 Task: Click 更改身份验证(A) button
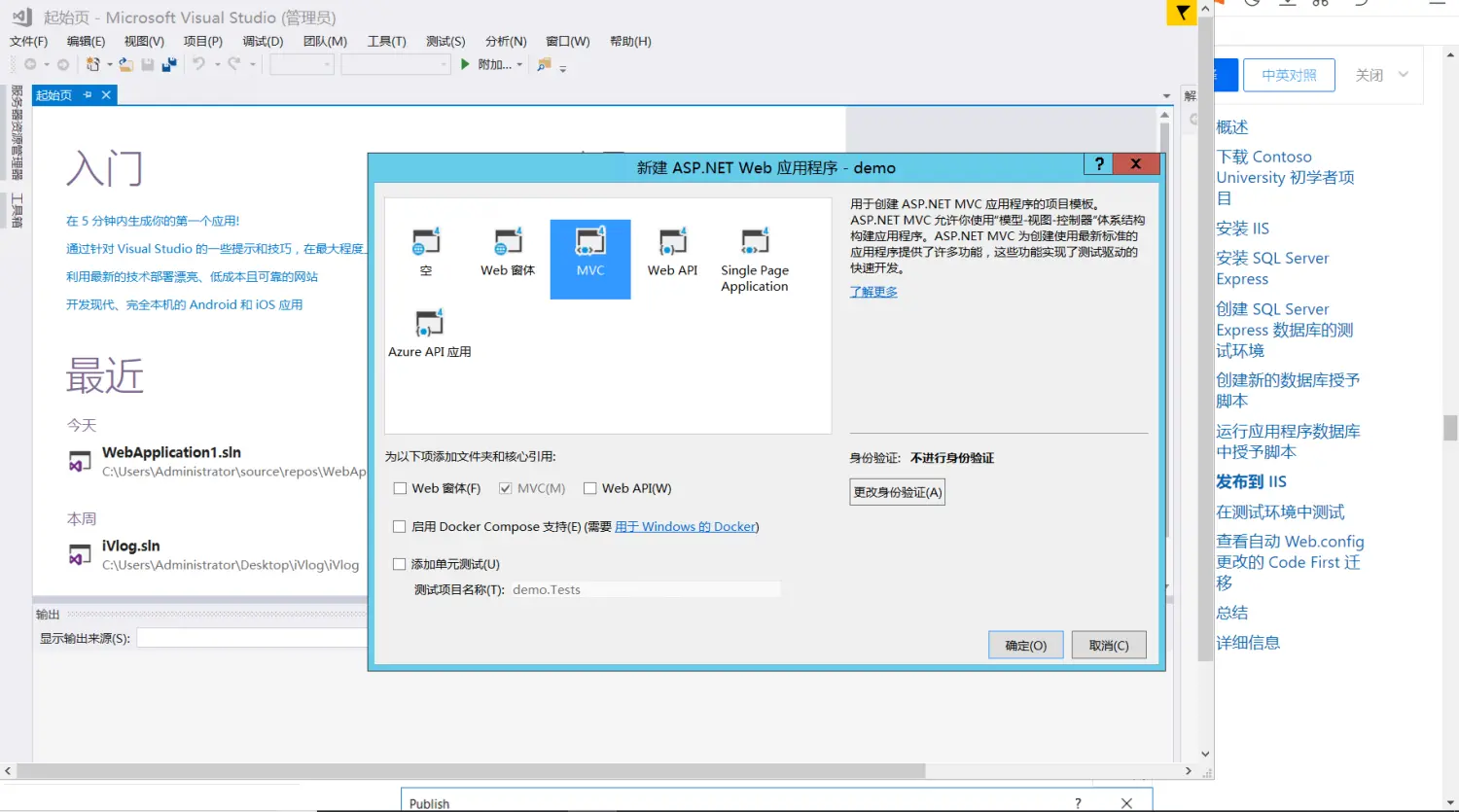point(898,492)
